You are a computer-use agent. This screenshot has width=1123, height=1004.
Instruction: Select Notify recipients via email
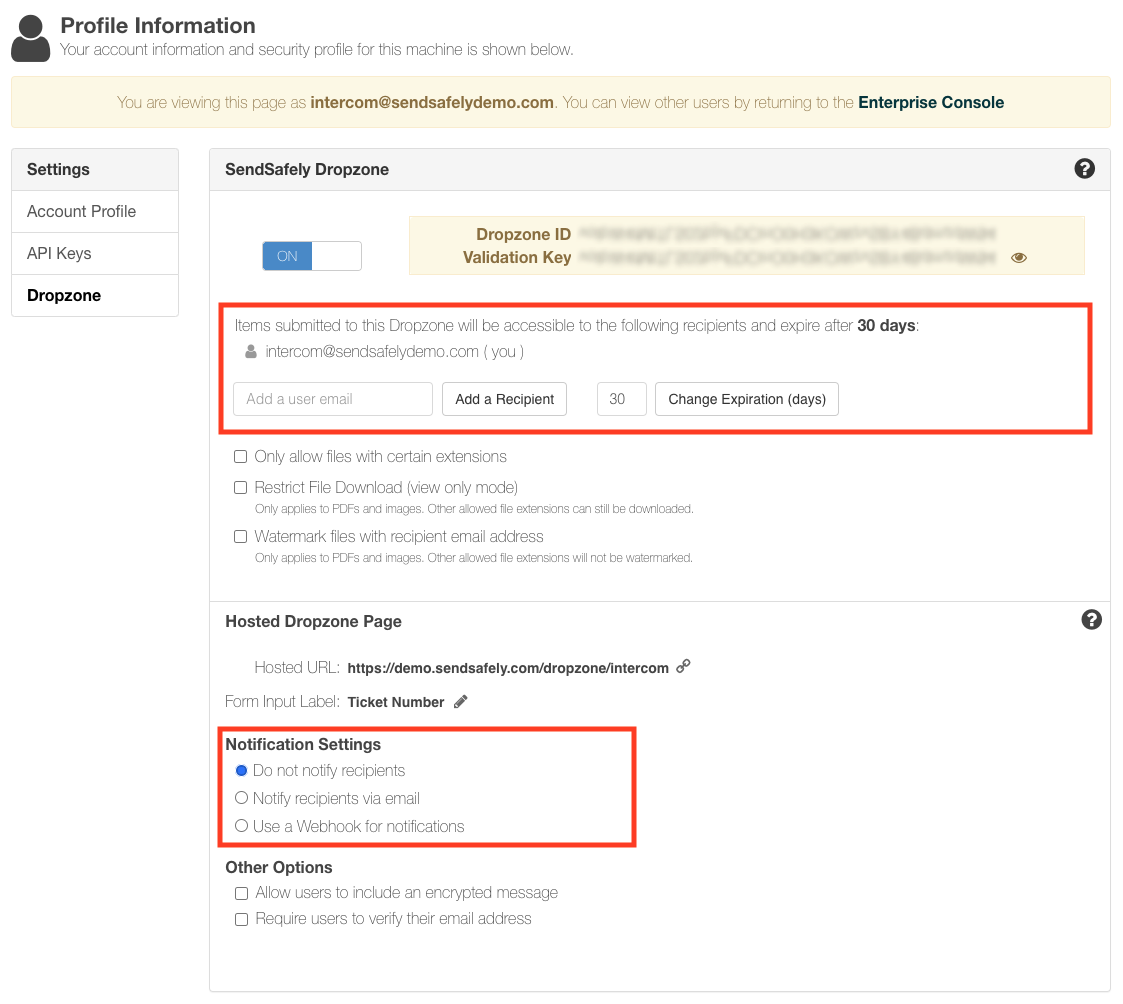pyautogui.click(x=241, y=798)
